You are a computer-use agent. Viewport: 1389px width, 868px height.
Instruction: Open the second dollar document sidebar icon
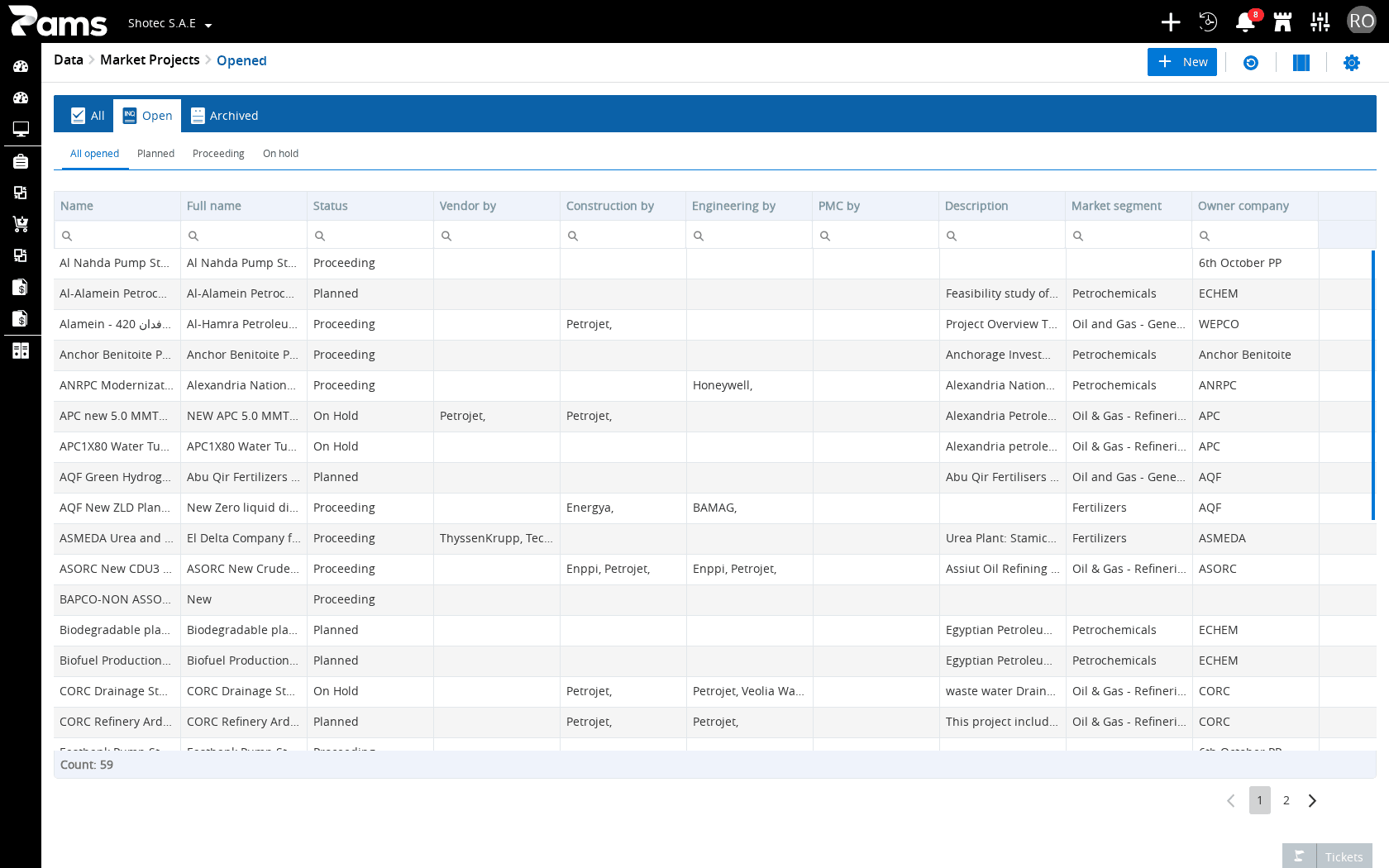(21, 318)
